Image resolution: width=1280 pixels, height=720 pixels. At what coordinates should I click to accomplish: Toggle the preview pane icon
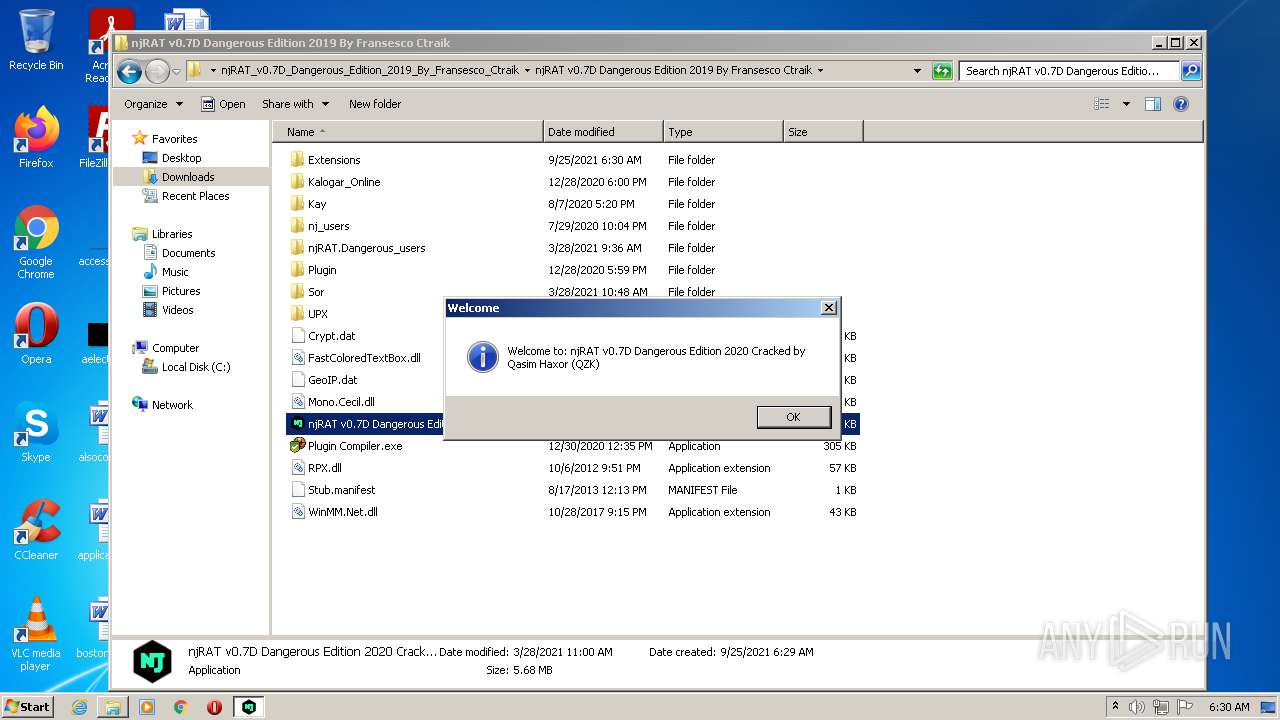(1153, 104)
